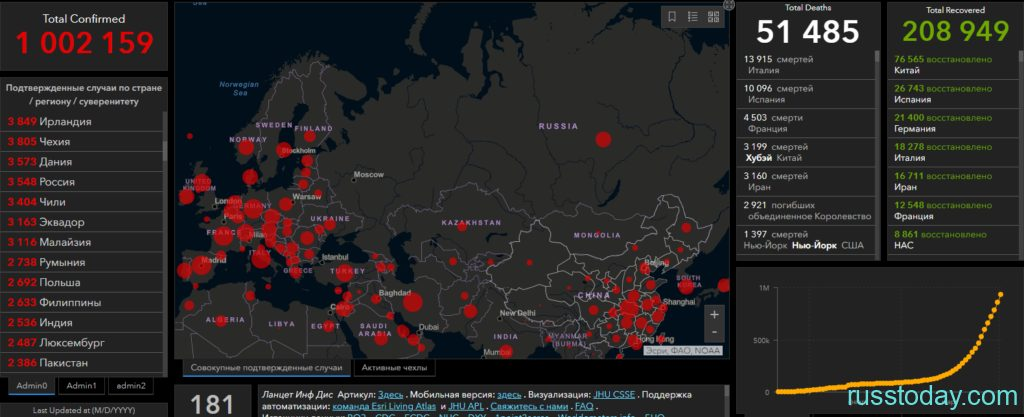Zoom in the map with plus
This screenshot has height=417, width=1024.
pos(714,315)
